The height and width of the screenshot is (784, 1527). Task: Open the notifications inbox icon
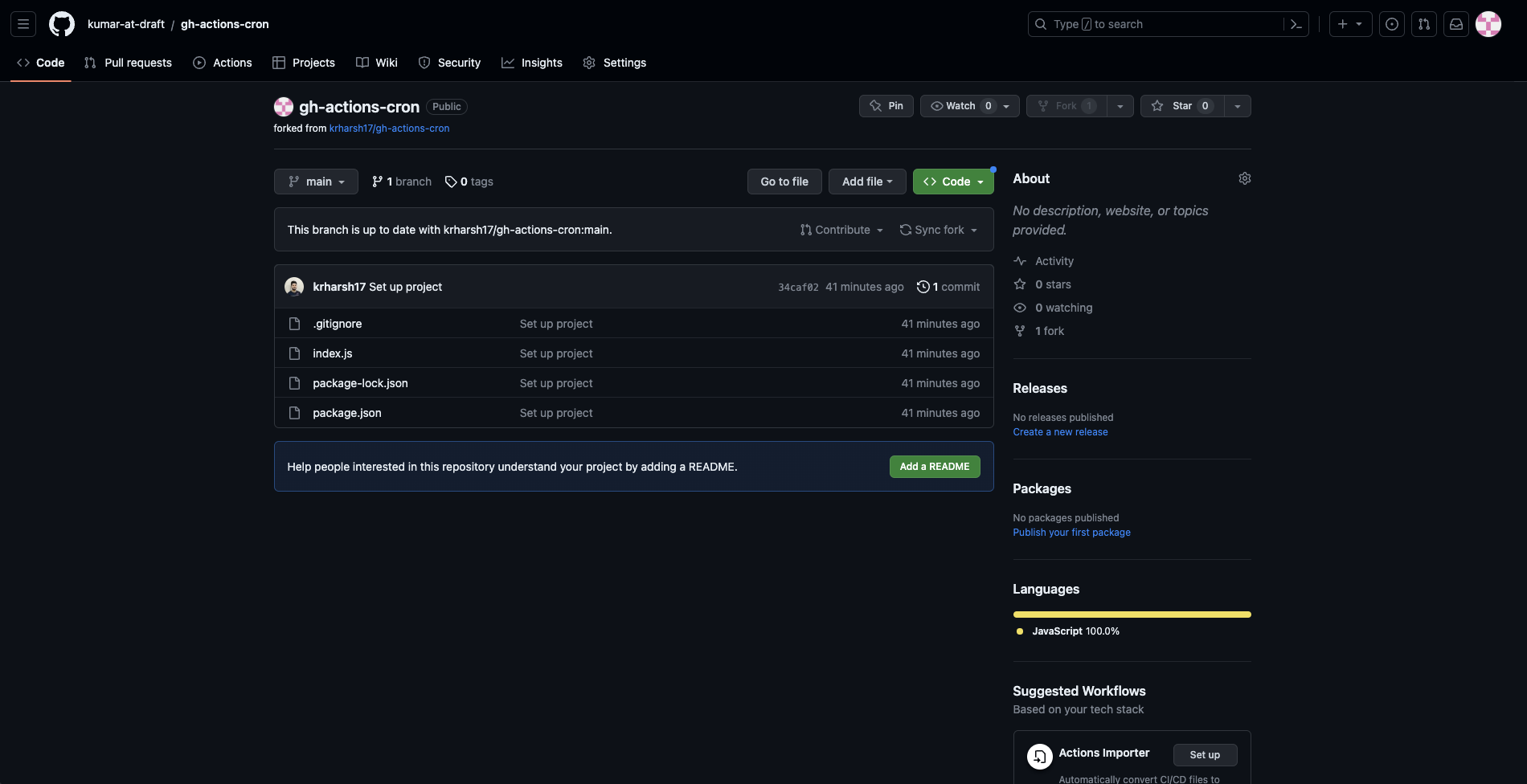[x=1455, y=24]
